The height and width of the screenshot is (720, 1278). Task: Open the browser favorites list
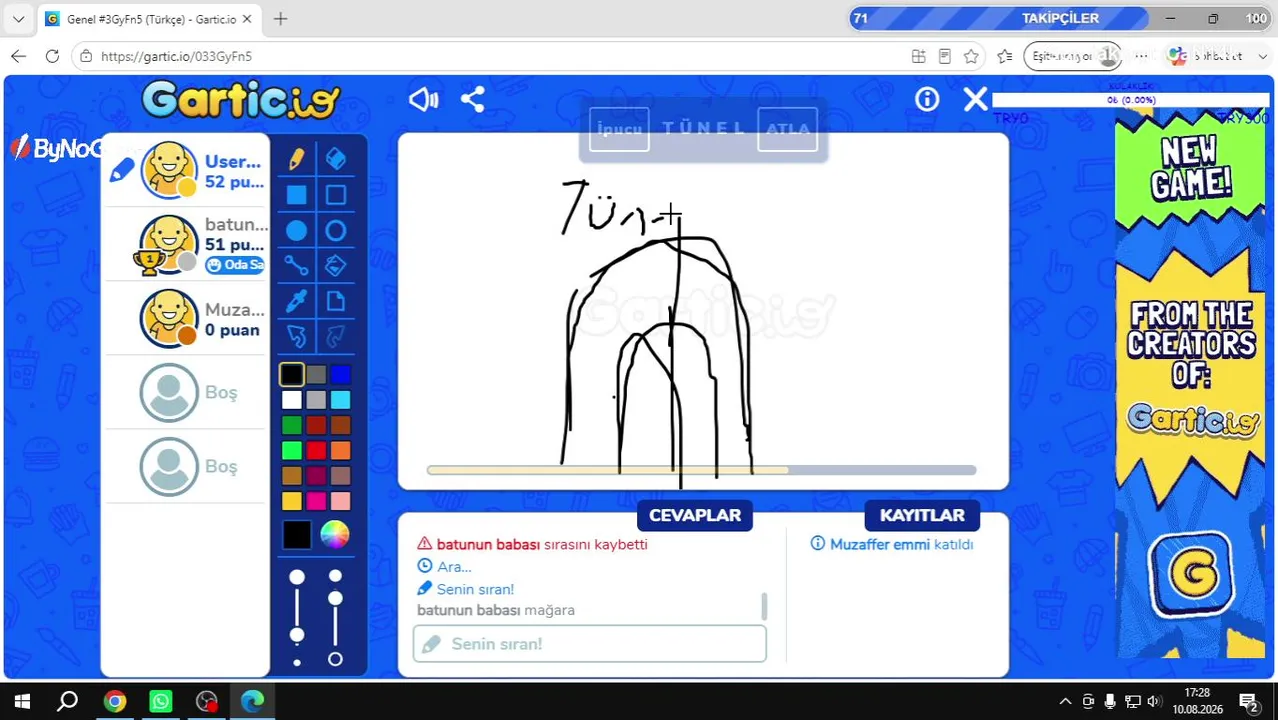click(x=1005, y=56)
